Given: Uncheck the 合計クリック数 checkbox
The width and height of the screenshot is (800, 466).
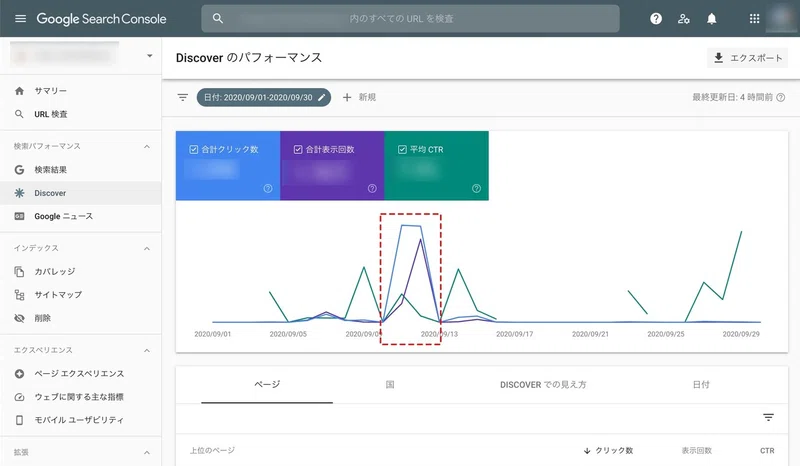Looking at the screenshot, I should (x=194, y=150).
